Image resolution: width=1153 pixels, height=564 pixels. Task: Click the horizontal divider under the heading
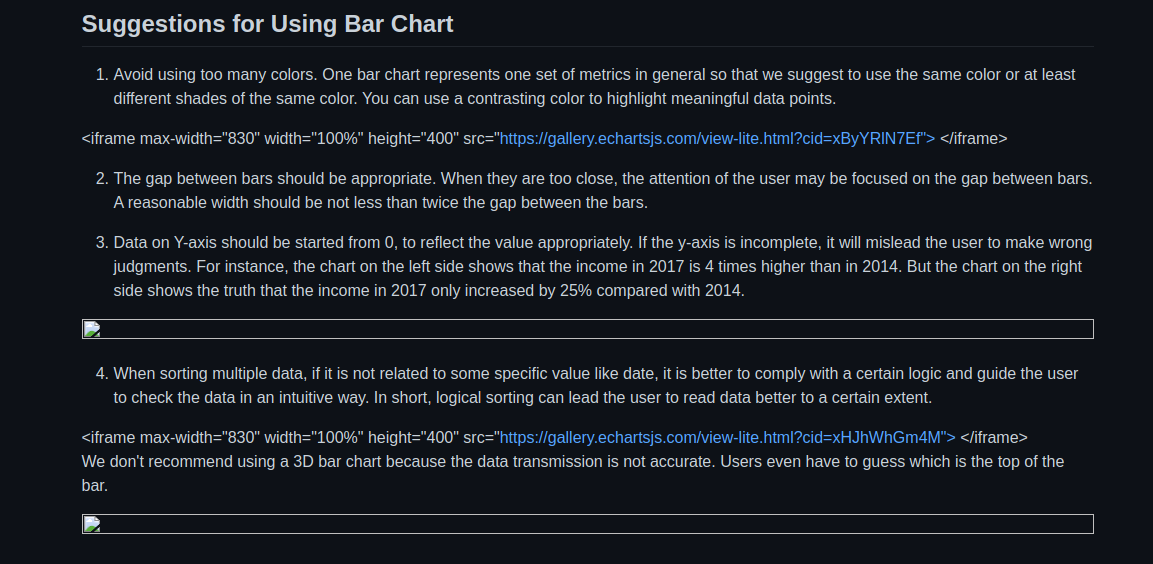pos(588,46)
